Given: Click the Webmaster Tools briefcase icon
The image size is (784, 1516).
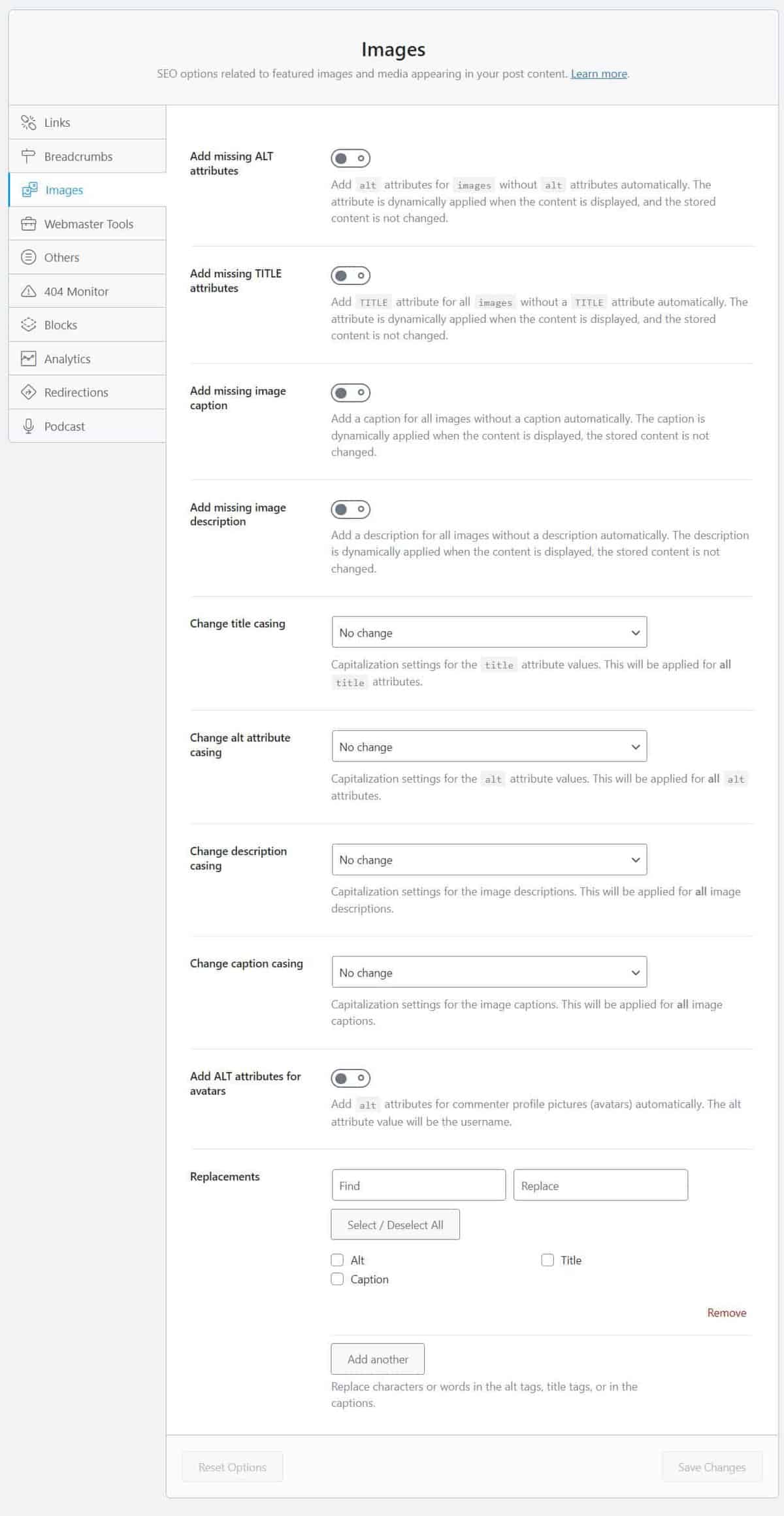Looking at the screenshot, I should [28, 224].
